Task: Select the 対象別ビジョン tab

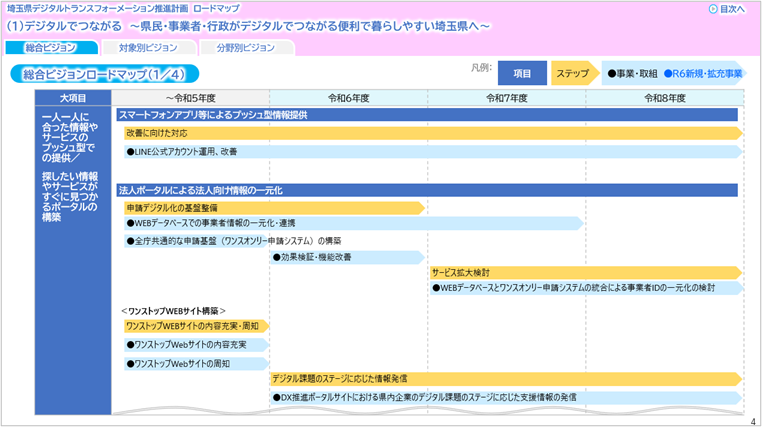Action: click(x=147, y=47)
